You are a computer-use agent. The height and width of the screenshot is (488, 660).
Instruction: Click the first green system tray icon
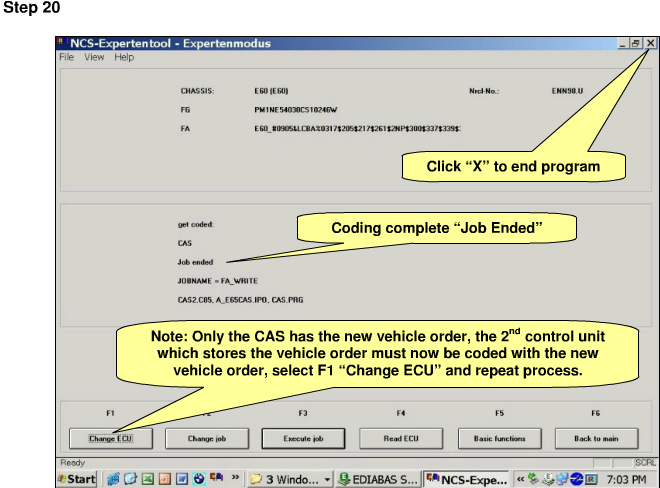pyautogui.click(x=533, y=479)
